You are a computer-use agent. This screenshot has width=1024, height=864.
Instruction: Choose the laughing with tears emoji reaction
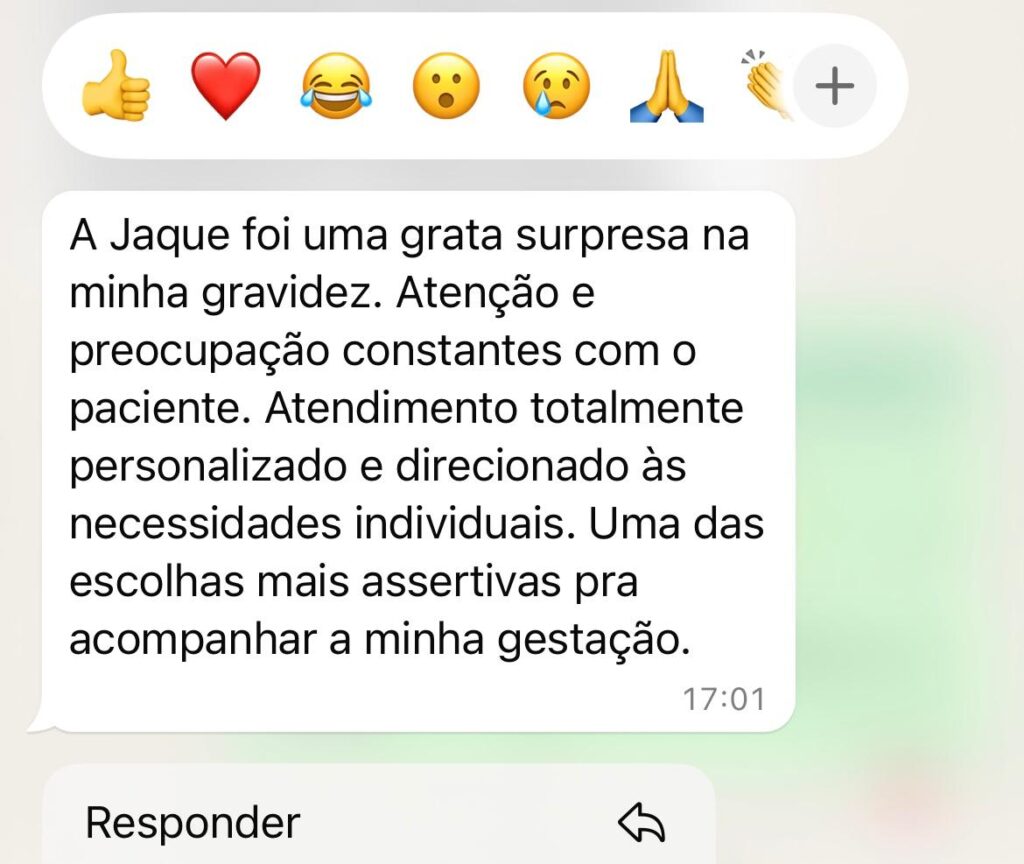tap(336, 86)
